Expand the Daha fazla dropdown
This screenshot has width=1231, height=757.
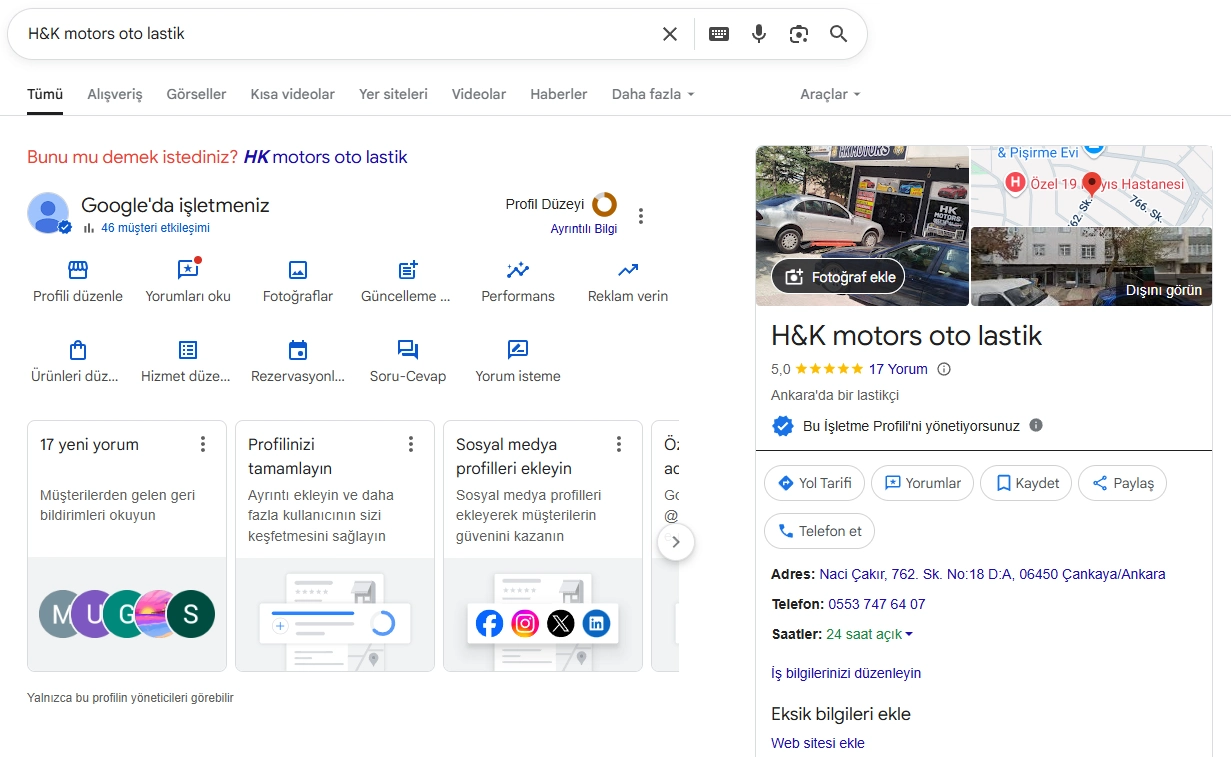tap(653, 94)
